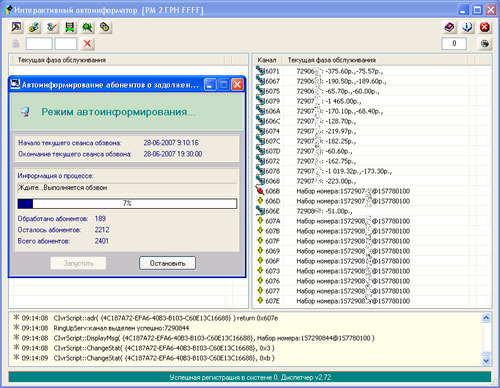Open the blue info bubble icon
Screen dimensions: 500x388
467,27
